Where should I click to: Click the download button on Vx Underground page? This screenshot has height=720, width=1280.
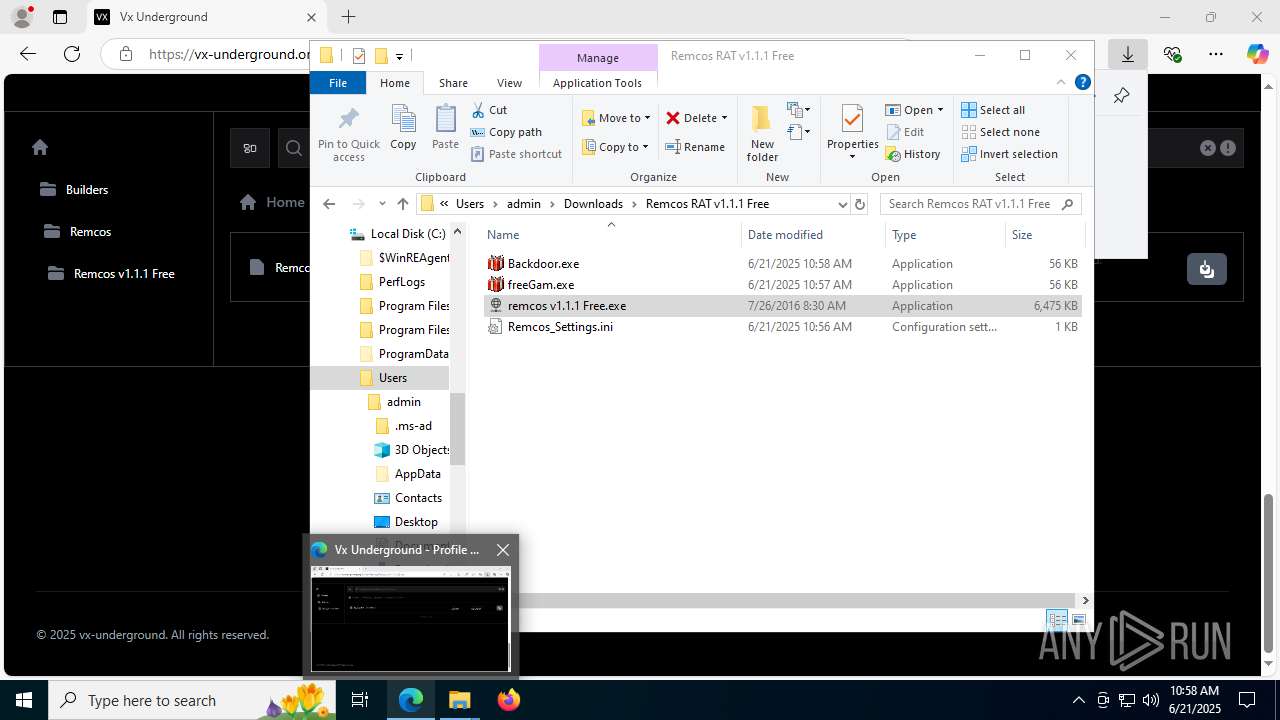click(x=1207, y=269)
